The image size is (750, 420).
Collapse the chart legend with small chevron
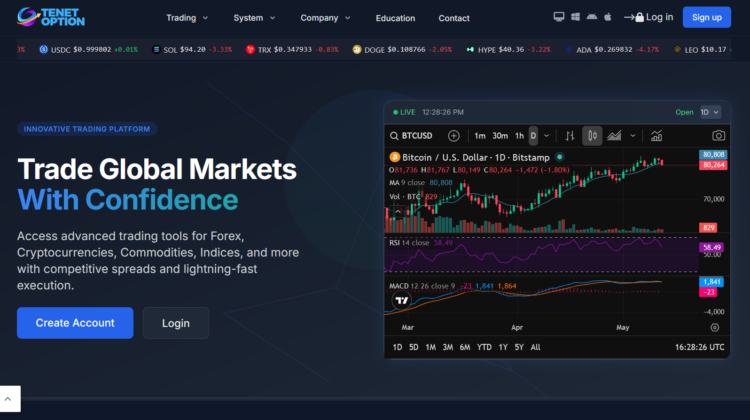coord(398,211)
